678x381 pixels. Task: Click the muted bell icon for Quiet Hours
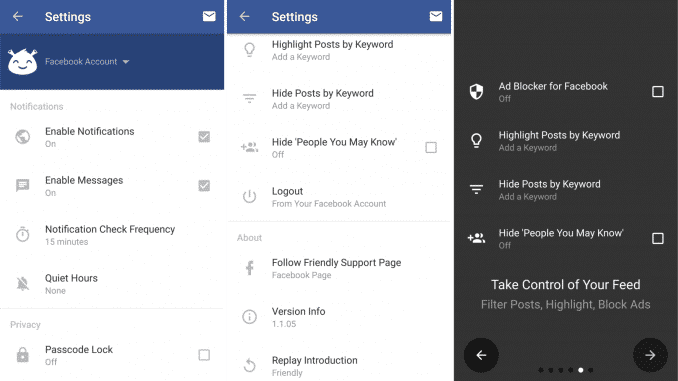[22, 284]
